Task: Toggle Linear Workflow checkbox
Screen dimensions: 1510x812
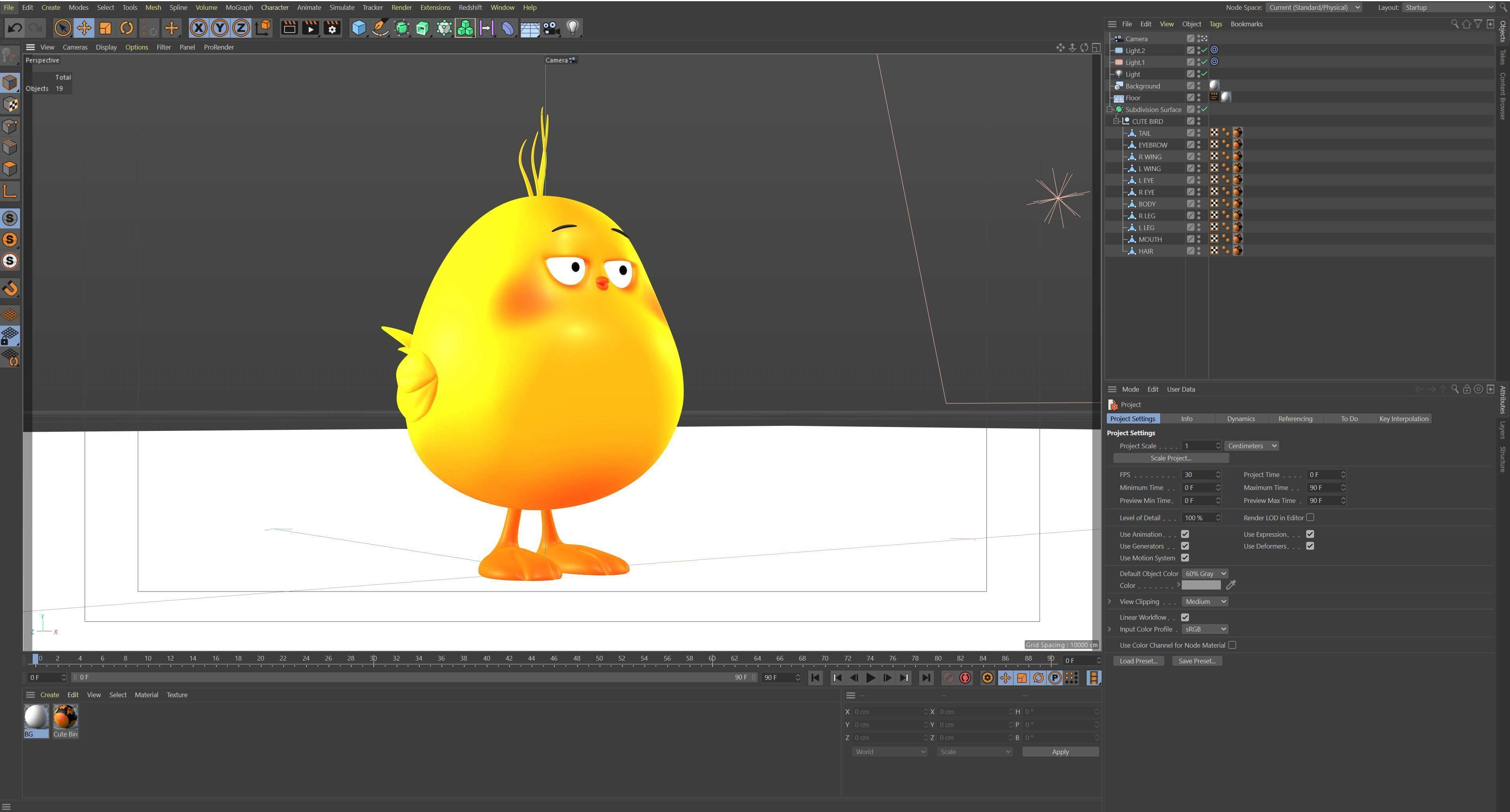Action: click(x=1185, y=617)
